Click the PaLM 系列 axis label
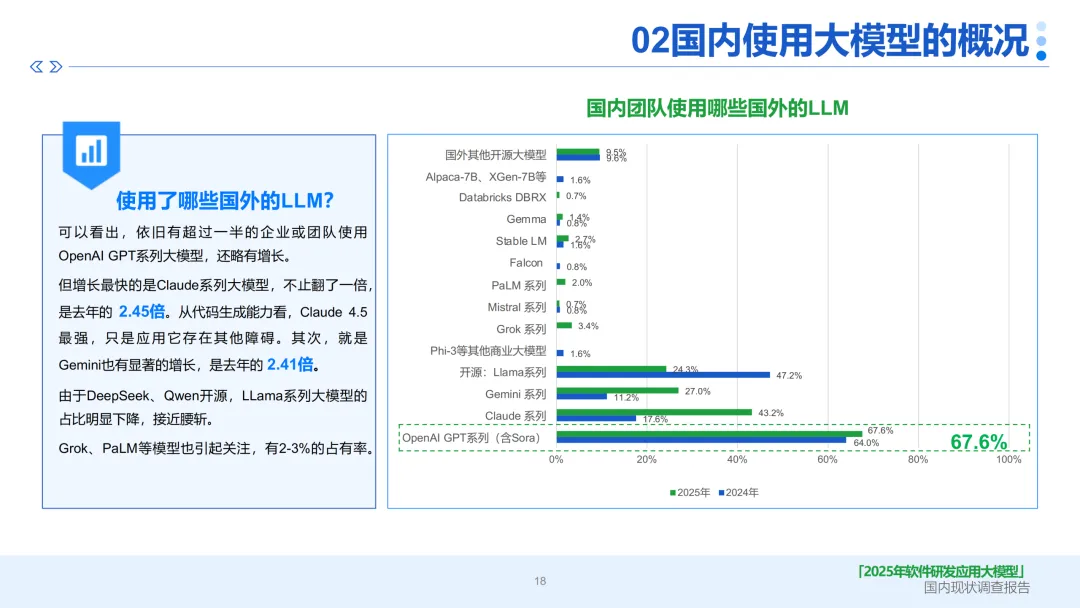Screen dimensions: 1080x608 pos(519,285)
